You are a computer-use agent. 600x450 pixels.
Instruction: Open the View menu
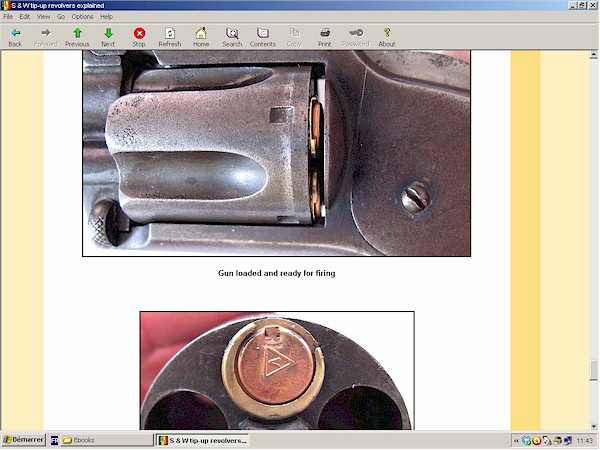point(44,16)
